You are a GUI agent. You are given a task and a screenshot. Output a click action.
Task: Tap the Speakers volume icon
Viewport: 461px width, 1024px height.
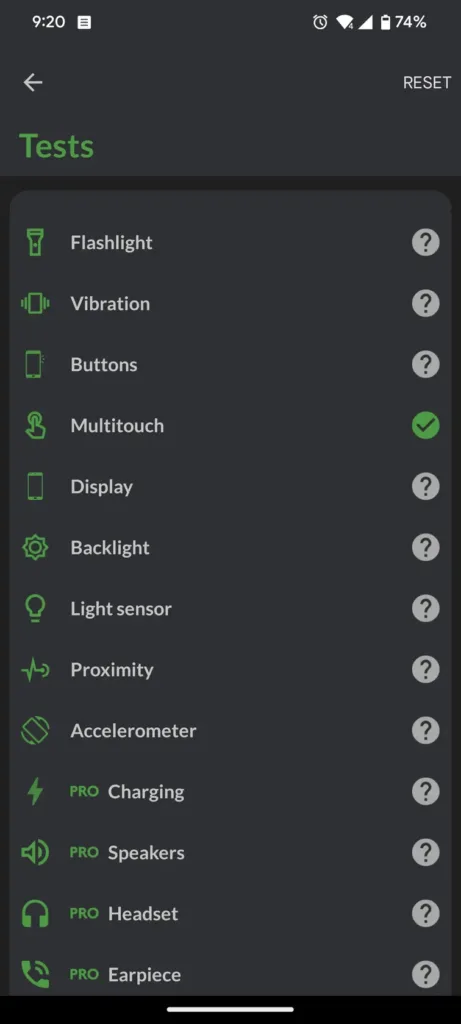pos(35,852)
